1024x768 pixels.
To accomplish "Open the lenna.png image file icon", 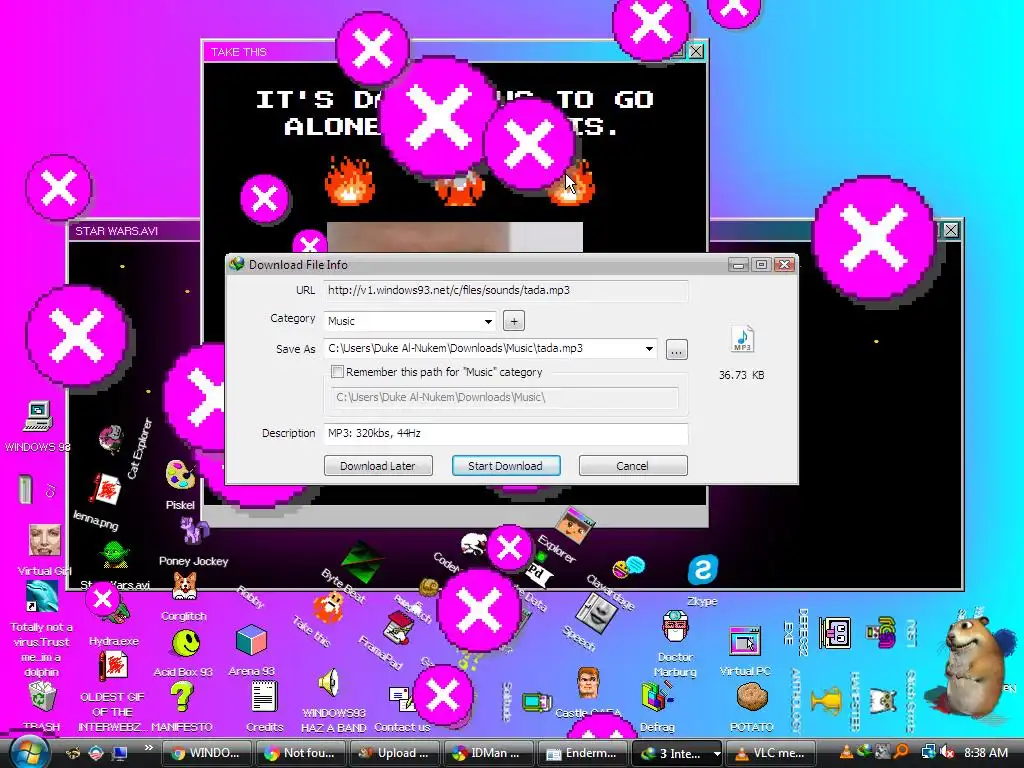I will coord(106,488).
